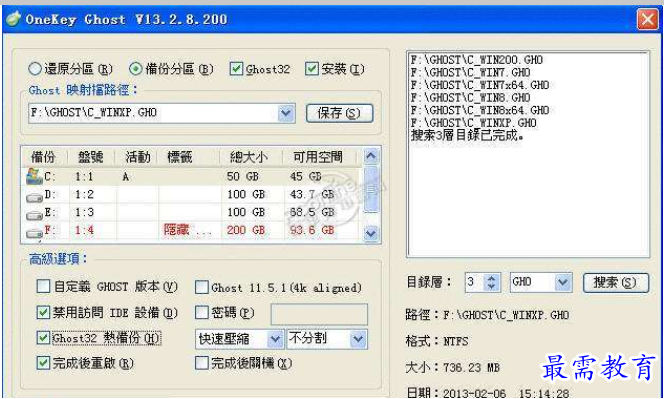Open the 快速壓縮 compression dropdown
Viewport: 664px width, 399px height.
click(275, 339)
